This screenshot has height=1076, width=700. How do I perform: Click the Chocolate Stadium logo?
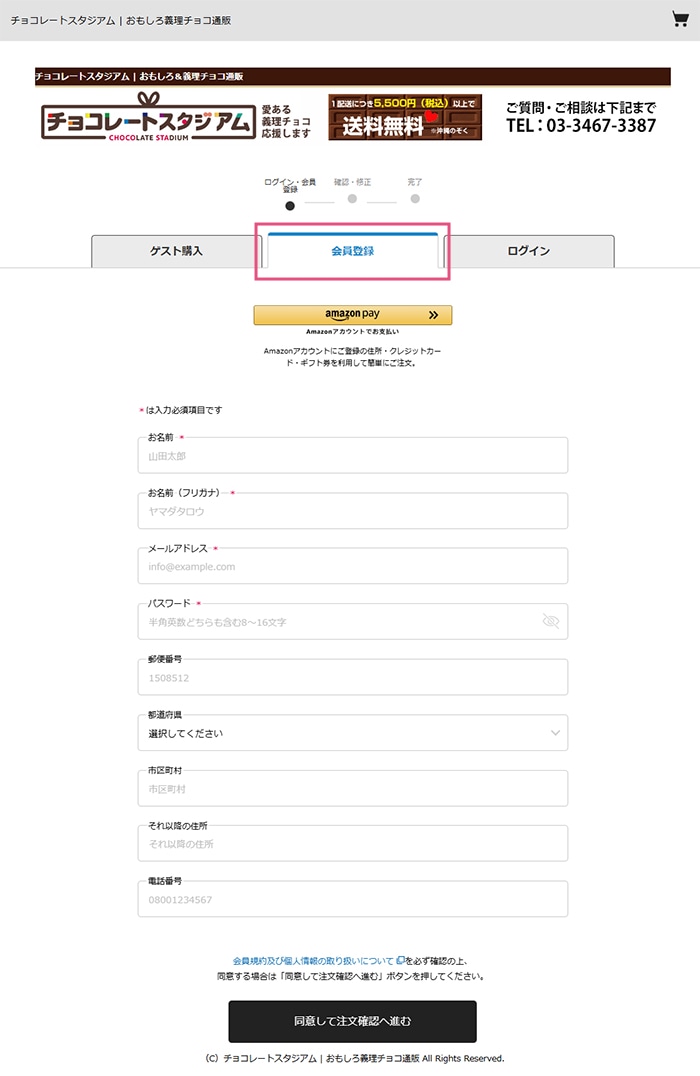point(147,118)
